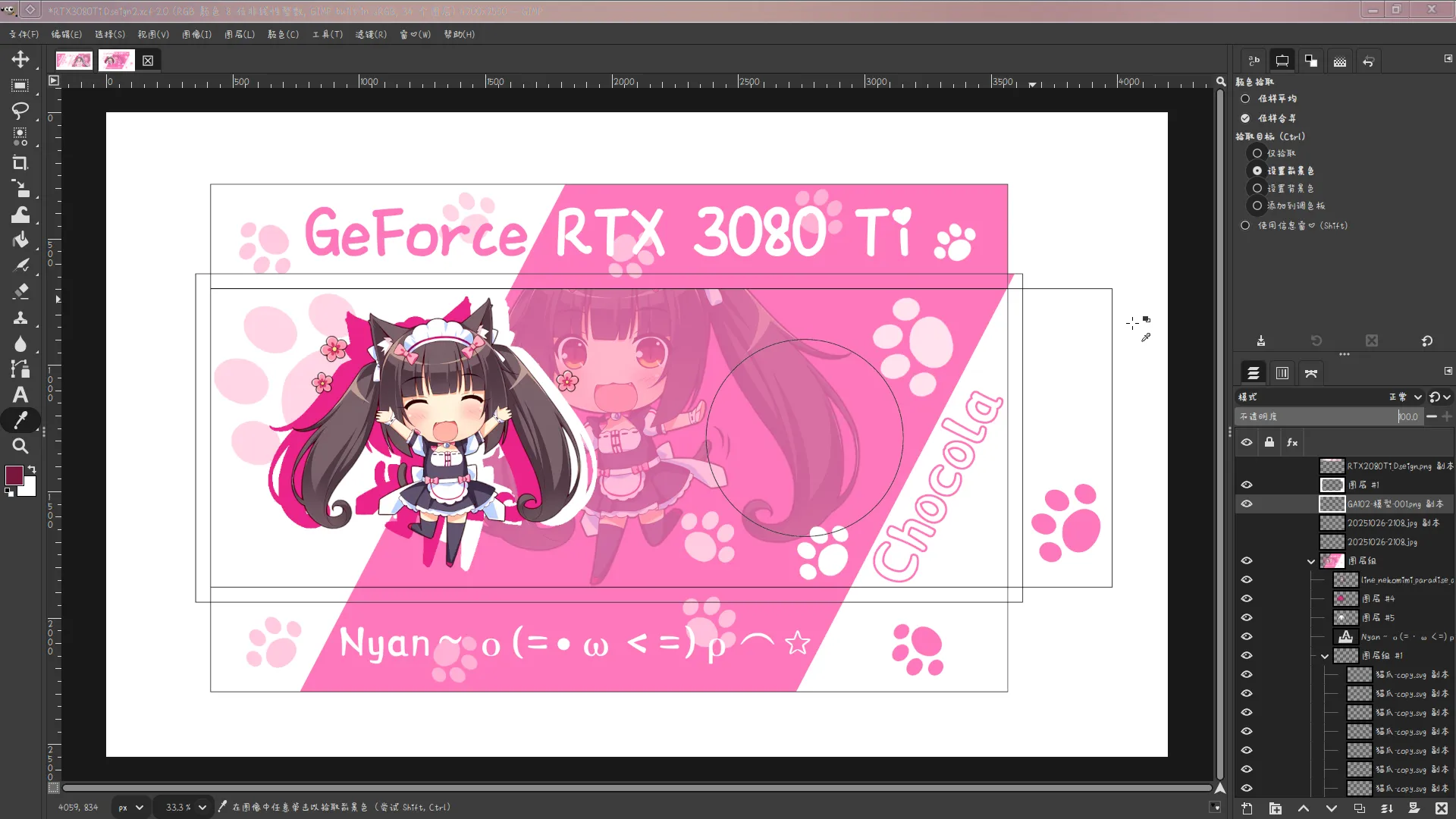Screen dimensions: 1456x819
Task: Switch to the Channels tab
Action: click(x=1282, y=373)
